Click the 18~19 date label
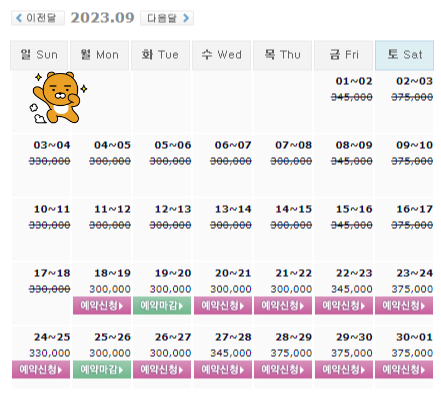Screen dimensions: 441x393 point(112,273)
